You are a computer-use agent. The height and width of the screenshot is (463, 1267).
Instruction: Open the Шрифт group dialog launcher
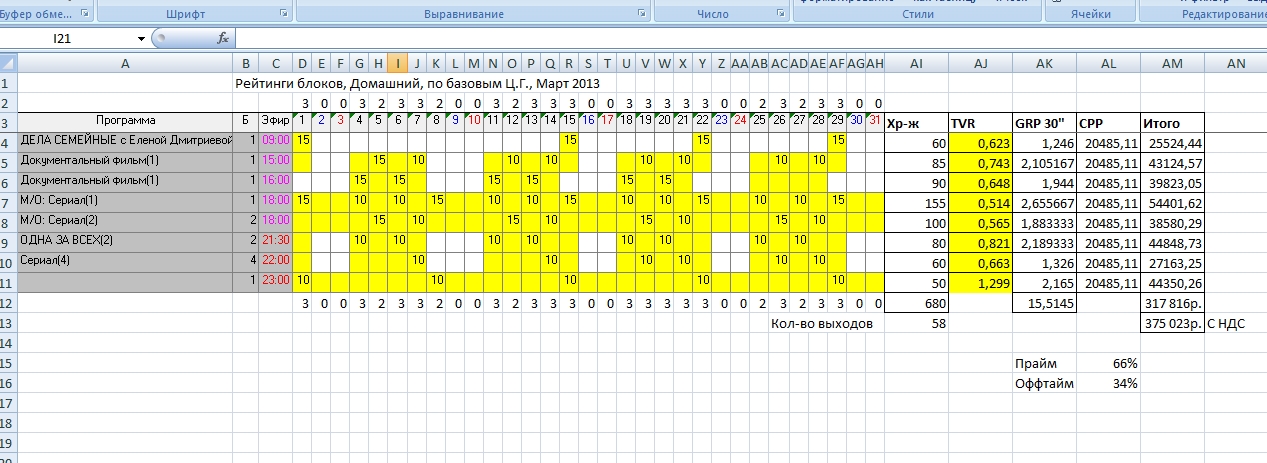[x=284, y=14]
